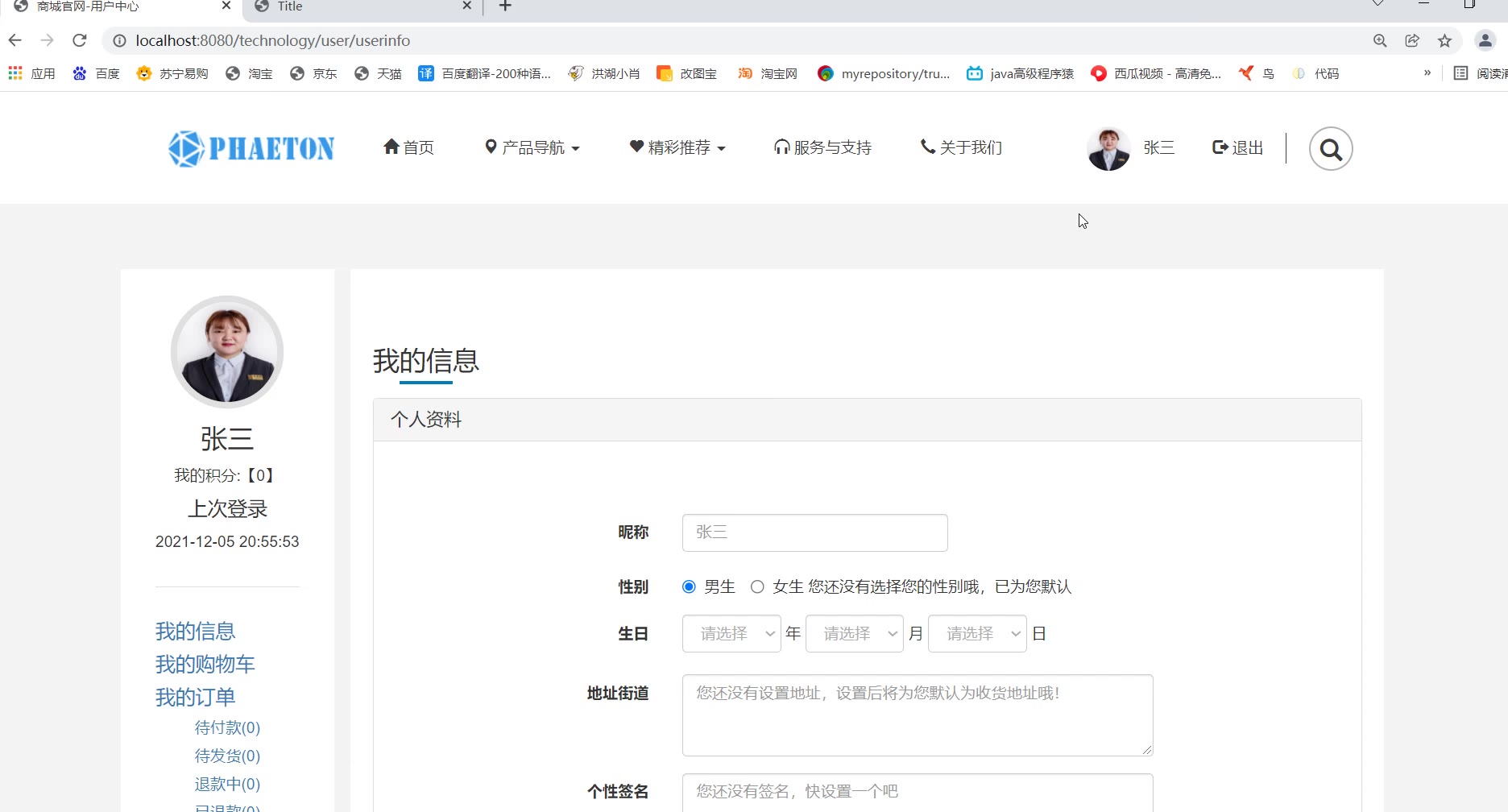Click the large sidebar profile photo
This screenshot has height=812, width=1508.
[x=227, y=352]
